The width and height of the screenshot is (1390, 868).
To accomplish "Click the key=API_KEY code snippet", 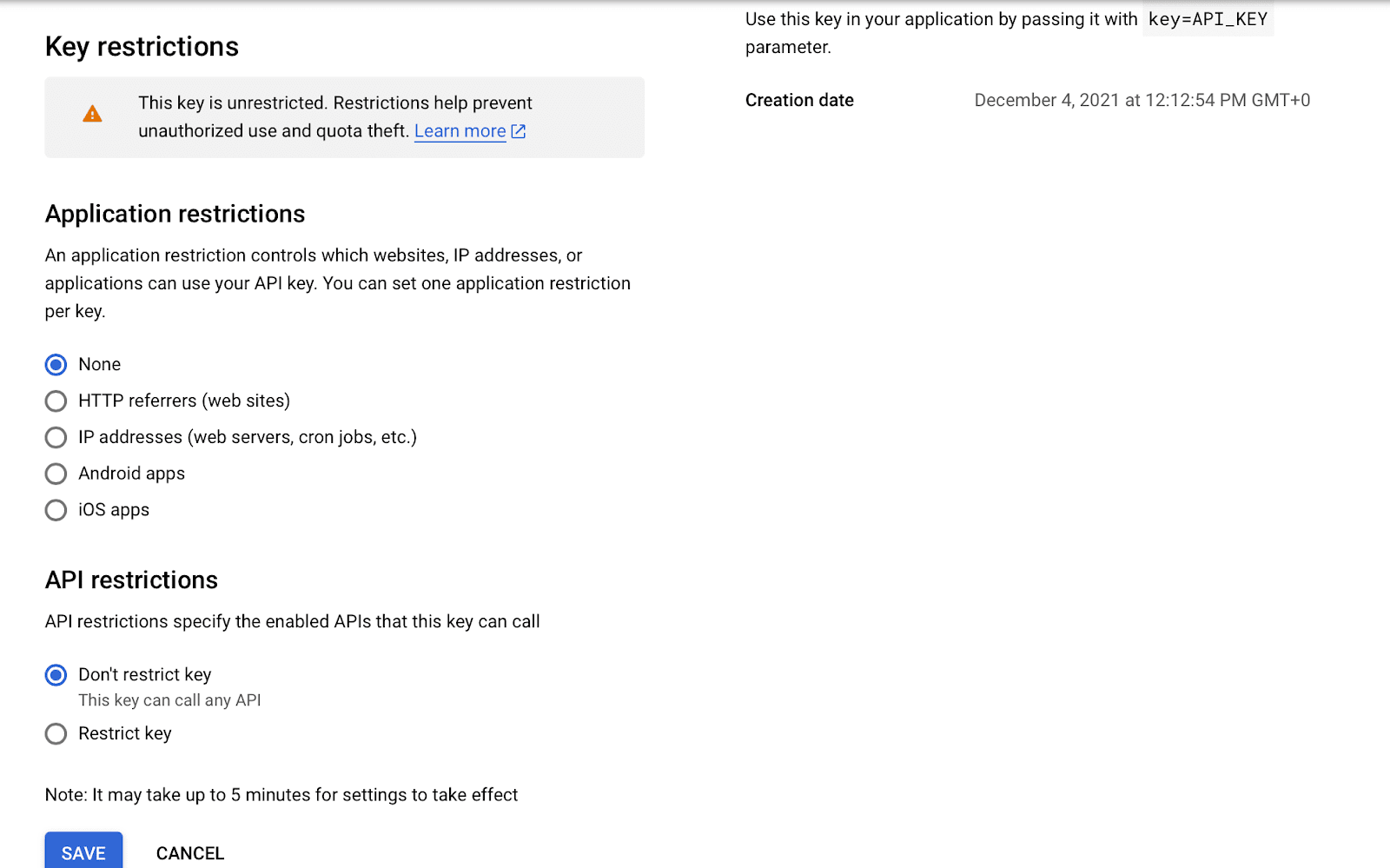I will [x=1208, y=19].
